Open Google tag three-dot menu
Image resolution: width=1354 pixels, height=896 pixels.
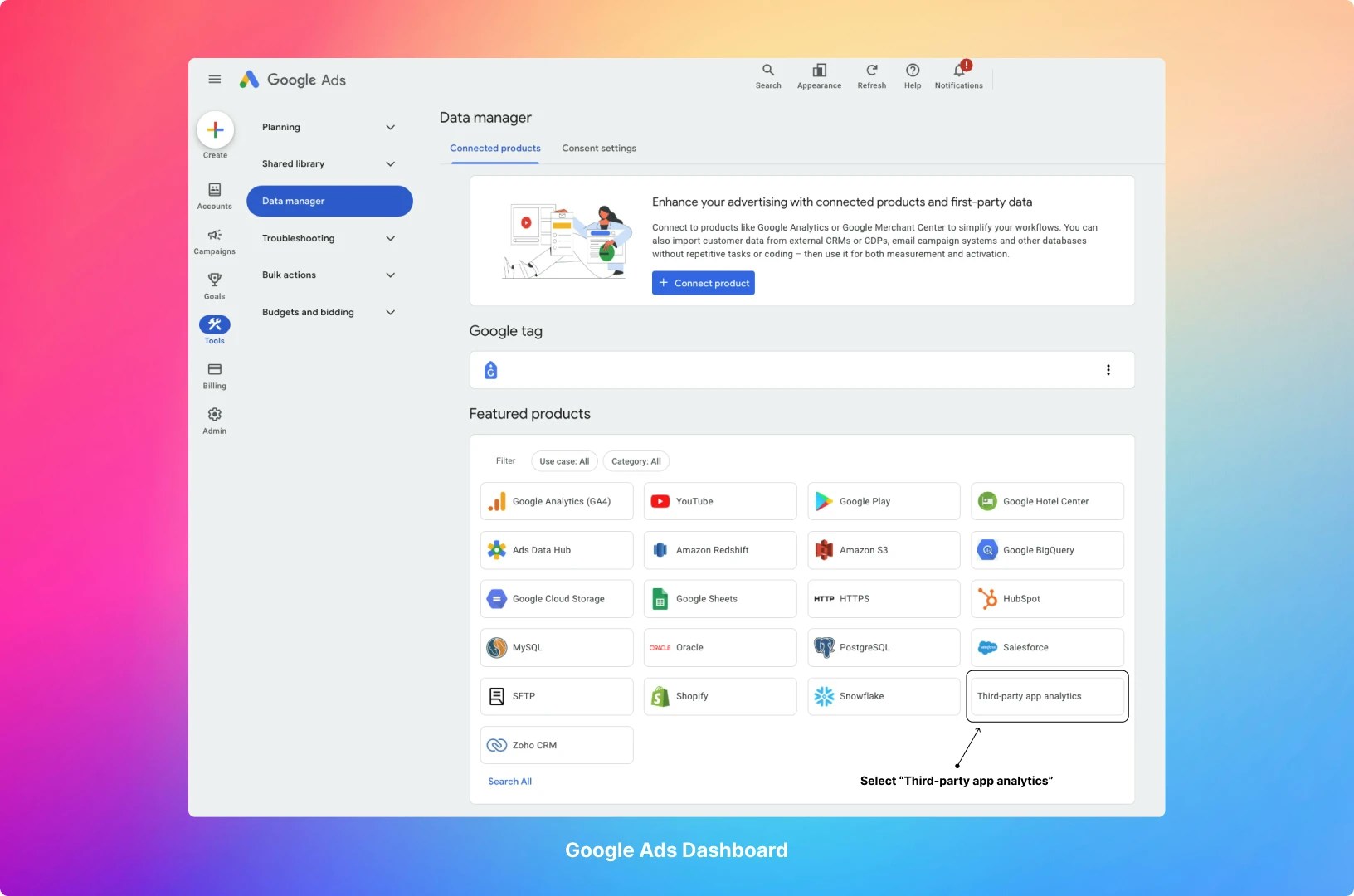coord(1108,370)
